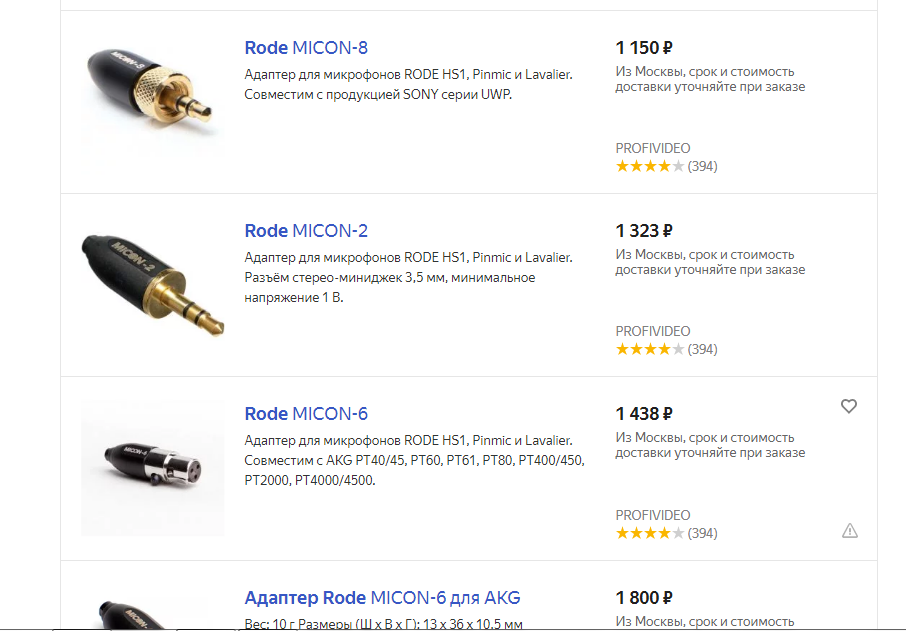The width and height of the screenshot is (906, 631).
Task: Click the 1 800 ₽ price
Action: (644, 597)
